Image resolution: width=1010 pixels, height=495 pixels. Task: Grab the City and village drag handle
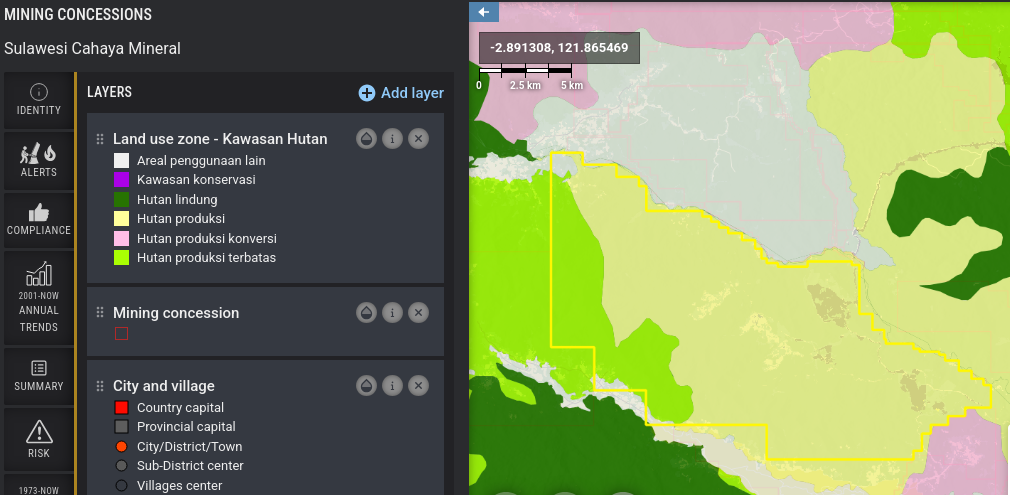click(100, 386)
